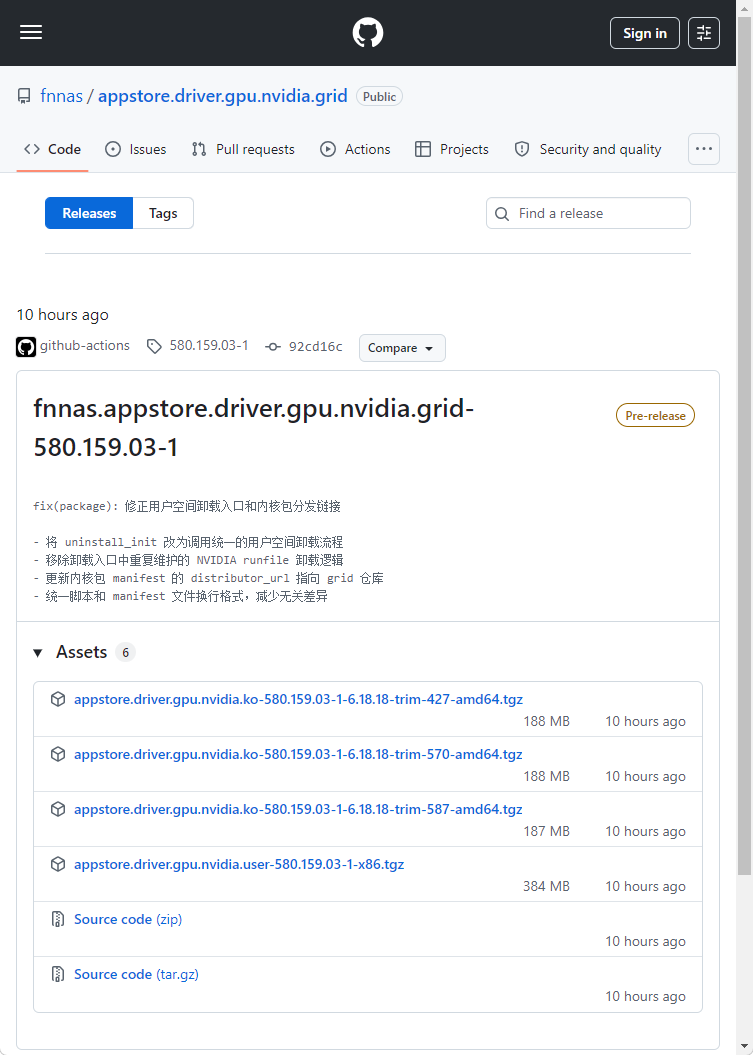Click the search magnifier icon

[x=502, y=214]
